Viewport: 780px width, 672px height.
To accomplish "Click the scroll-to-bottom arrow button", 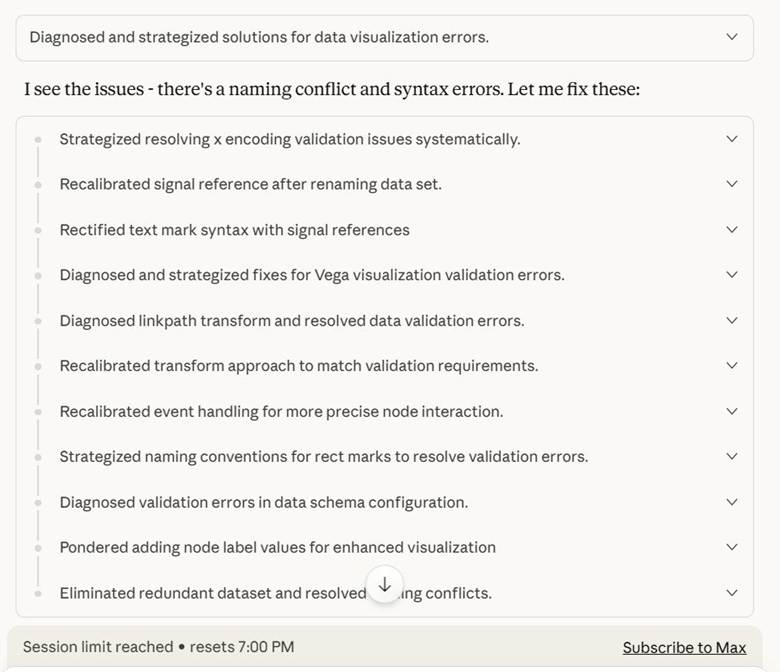I will click(x=385, y=585).
